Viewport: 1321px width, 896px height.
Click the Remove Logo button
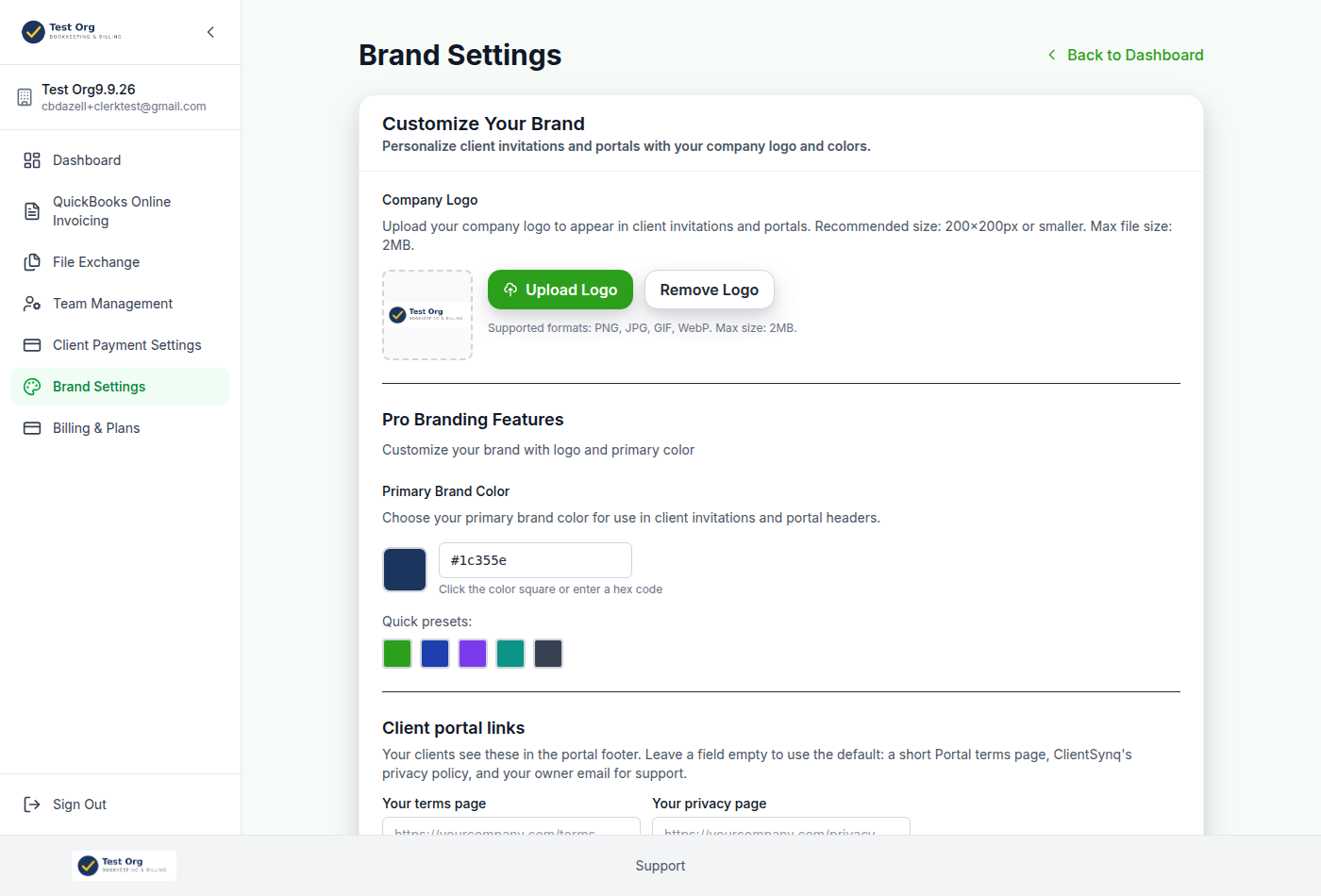(710, 290)
